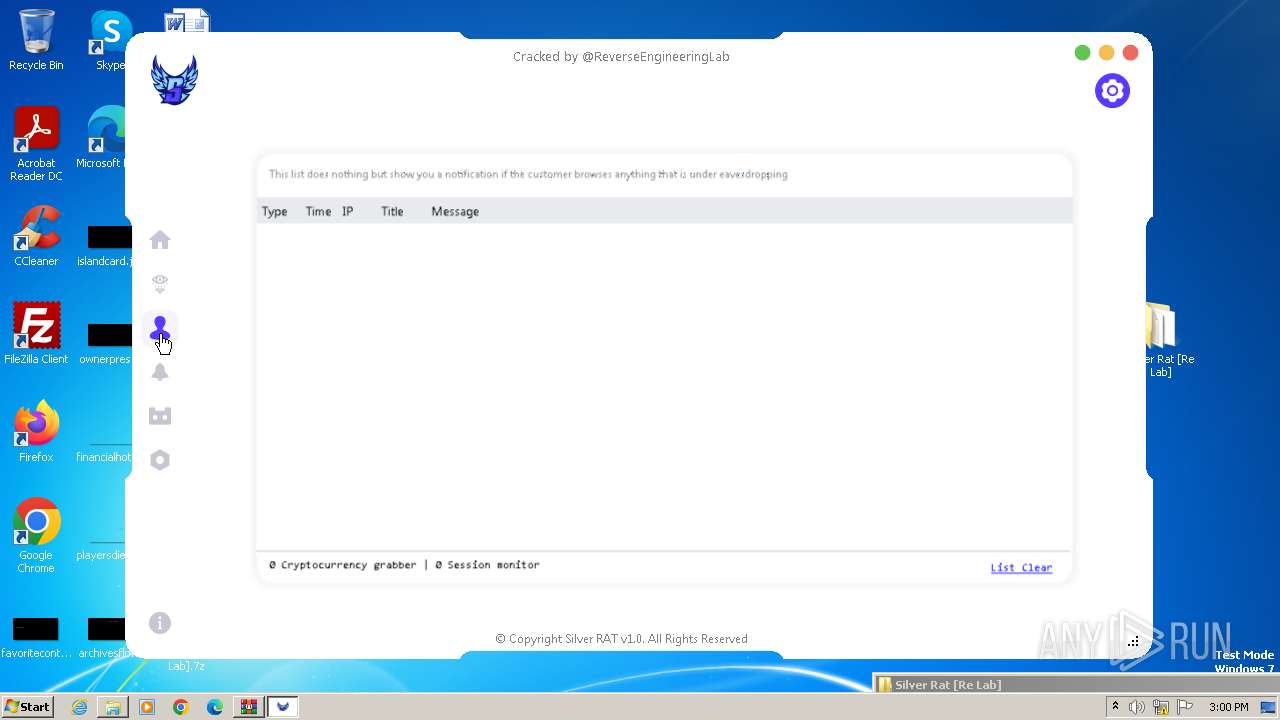Viewport: 1280px width, 720px height.
Task: Open Google Chrome desktop shortcut
Action: 36,535
